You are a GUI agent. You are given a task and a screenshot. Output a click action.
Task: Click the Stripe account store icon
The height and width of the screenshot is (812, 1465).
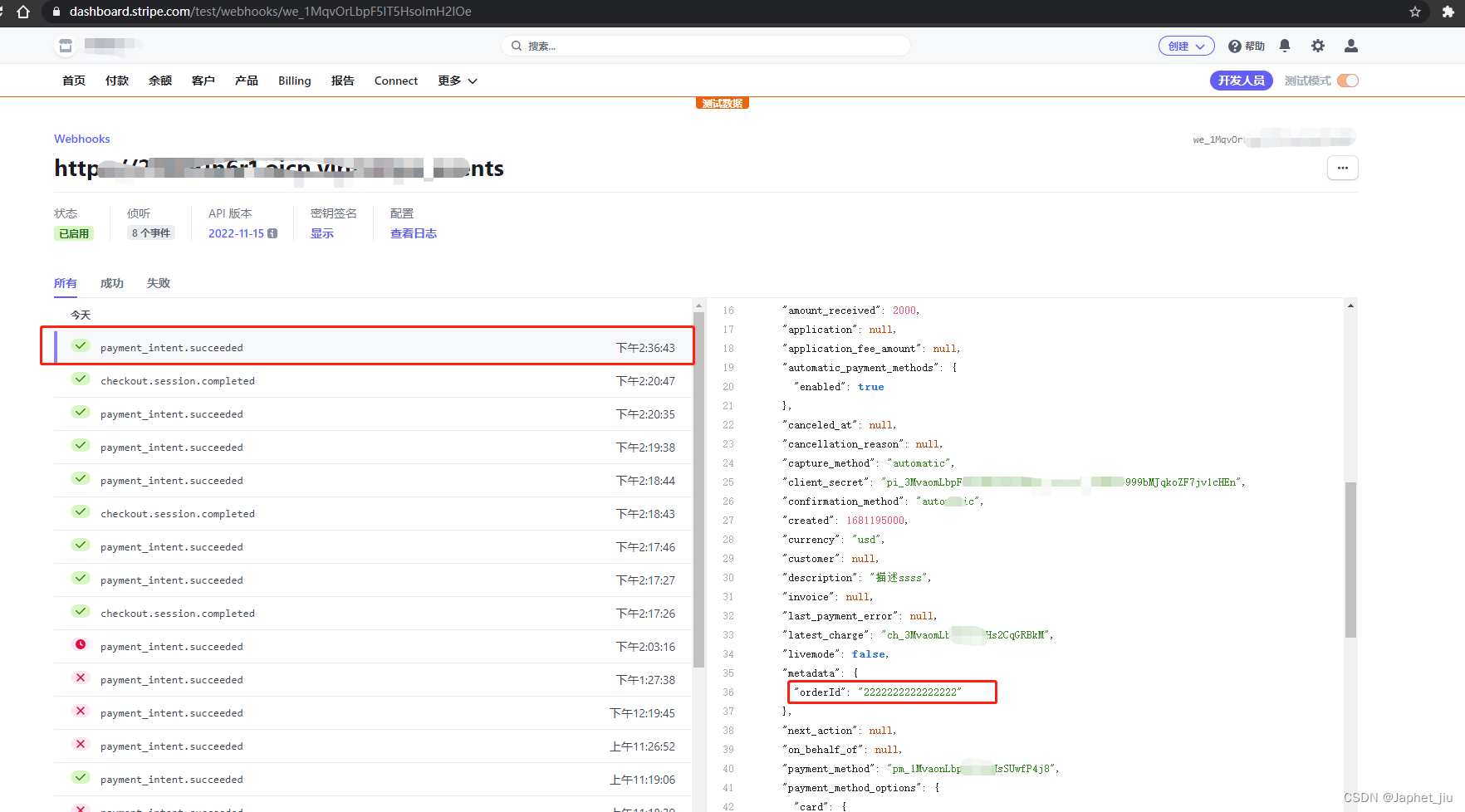(x=66, y=46)
